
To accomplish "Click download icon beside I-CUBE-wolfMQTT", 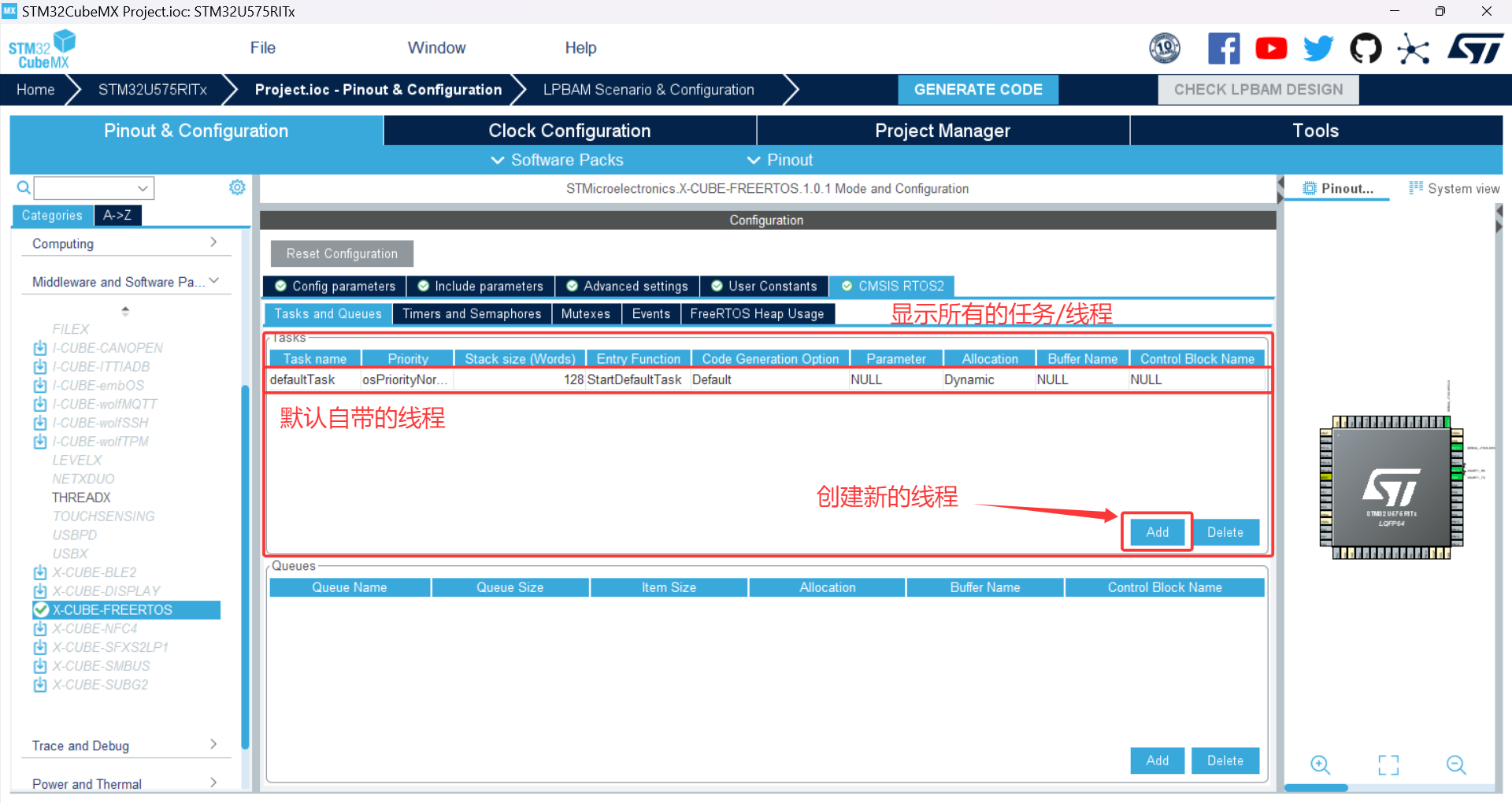I will 40,405.
